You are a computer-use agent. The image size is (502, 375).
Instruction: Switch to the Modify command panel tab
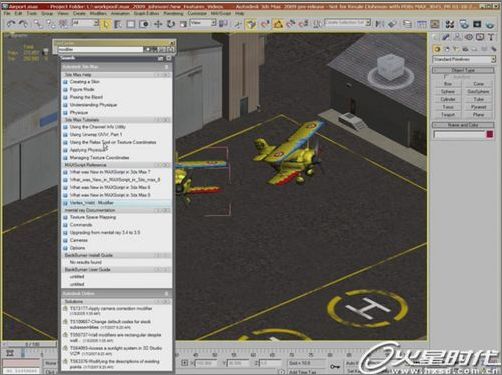tap(446, 37)
